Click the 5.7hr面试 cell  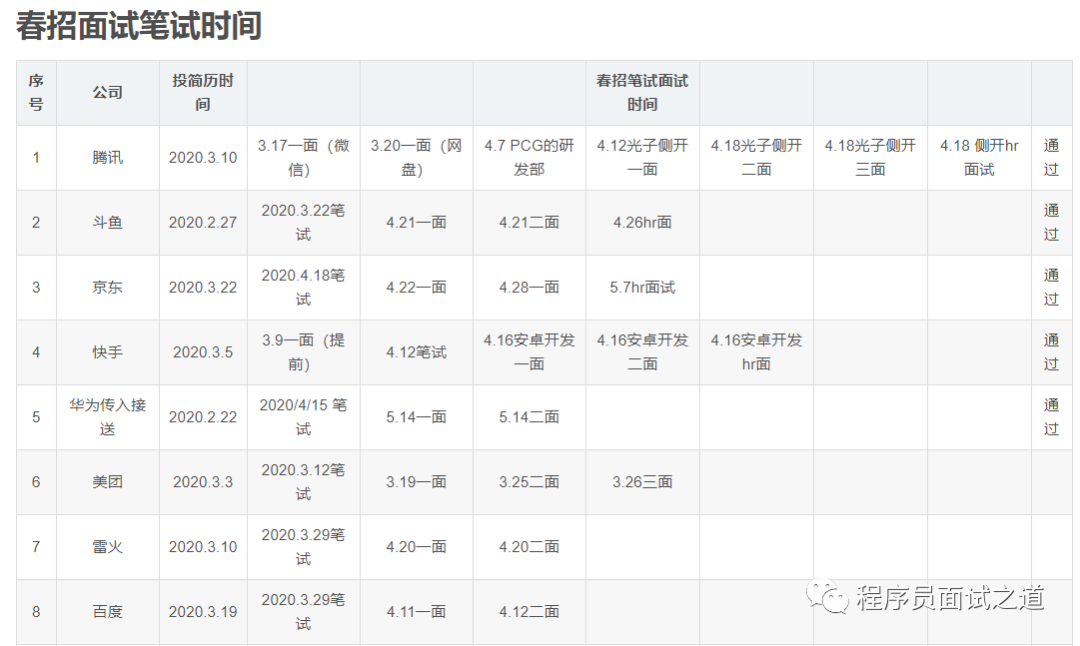click(642, 287)
